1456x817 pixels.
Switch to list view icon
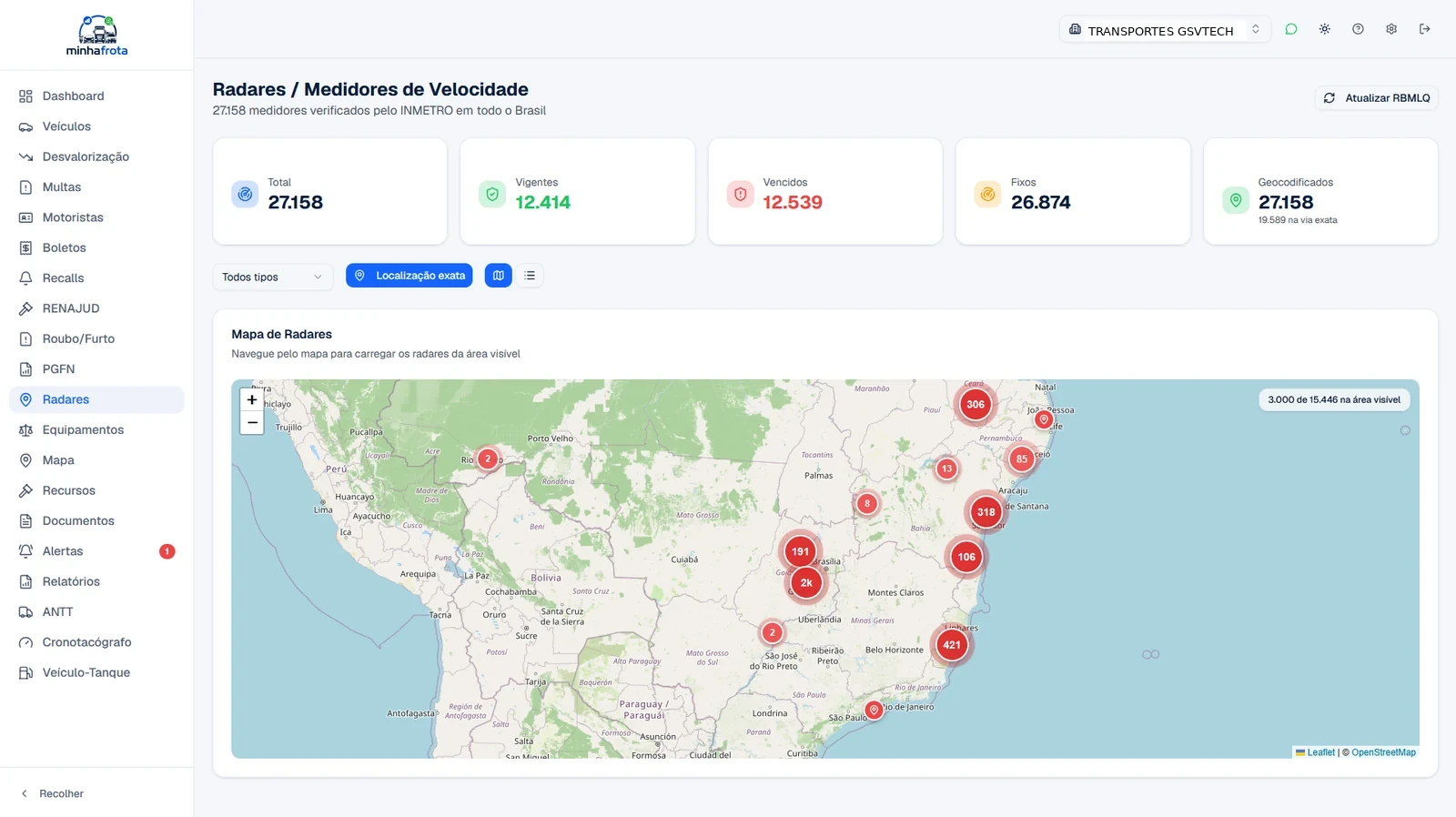click(530, 276)
